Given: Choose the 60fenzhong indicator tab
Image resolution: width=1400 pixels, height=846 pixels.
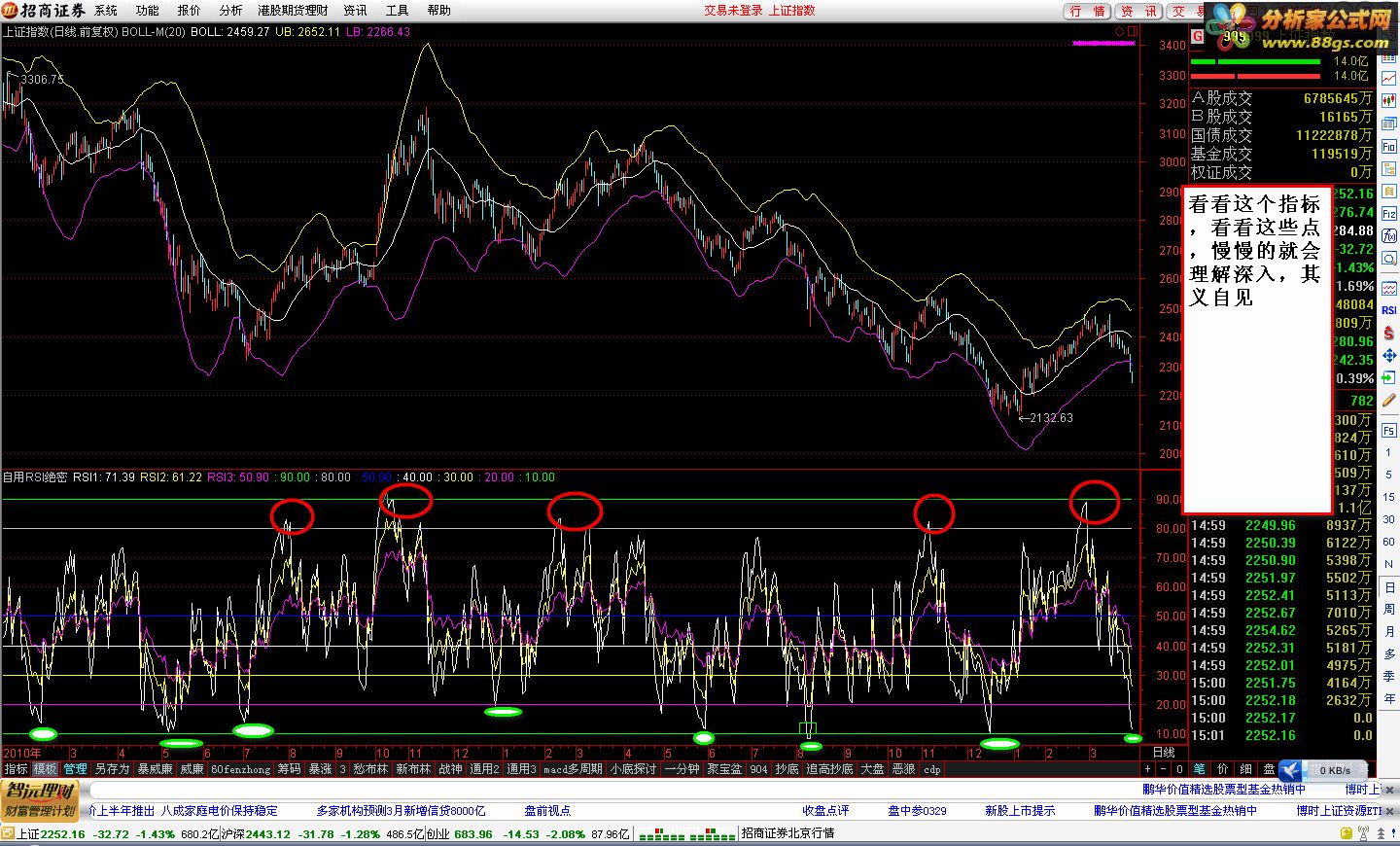Looking at the screenshot, I should (x=241, y=769).
